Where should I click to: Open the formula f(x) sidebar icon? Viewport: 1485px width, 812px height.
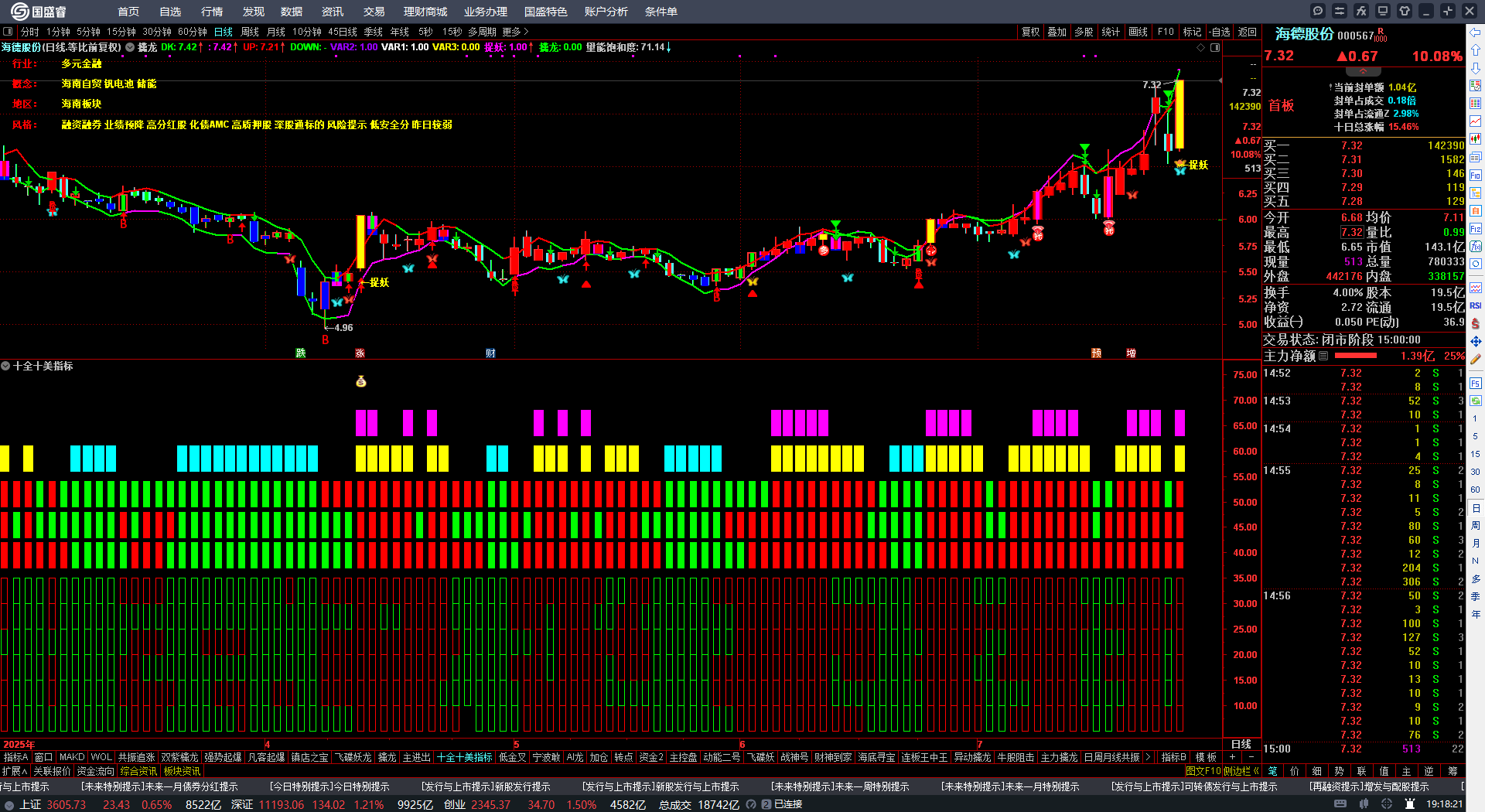[x=1476, y=247]
